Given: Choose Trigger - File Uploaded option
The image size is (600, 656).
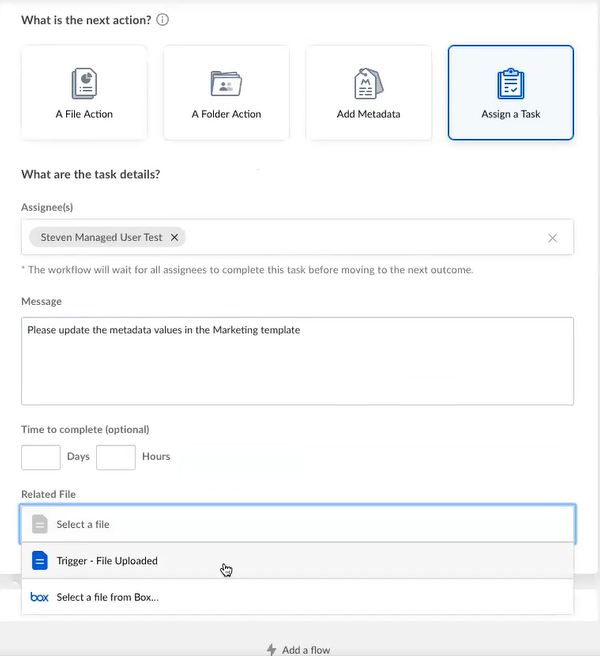Looking at the screenshot, I should (297, 561).
